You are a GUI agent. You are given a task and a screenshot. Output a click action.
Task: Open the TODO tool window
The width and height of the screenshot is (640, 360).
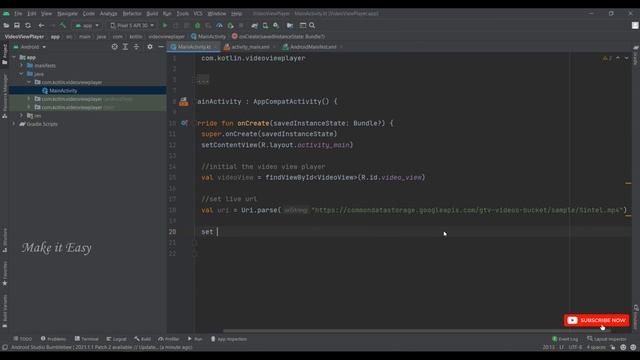pos(22,339)
